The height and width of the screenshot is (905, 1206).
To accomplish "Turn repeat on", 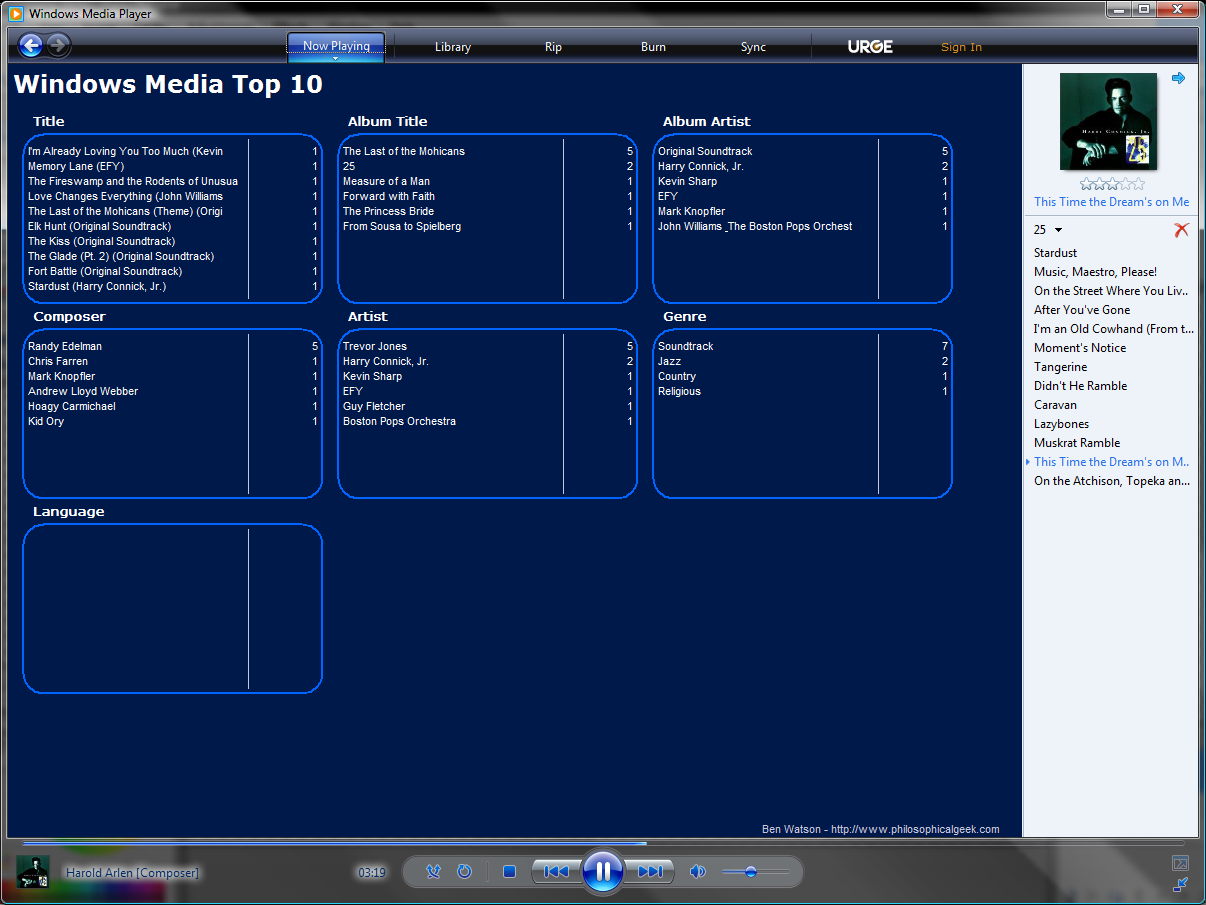I will pyautogui.click(x=464, y=872).
